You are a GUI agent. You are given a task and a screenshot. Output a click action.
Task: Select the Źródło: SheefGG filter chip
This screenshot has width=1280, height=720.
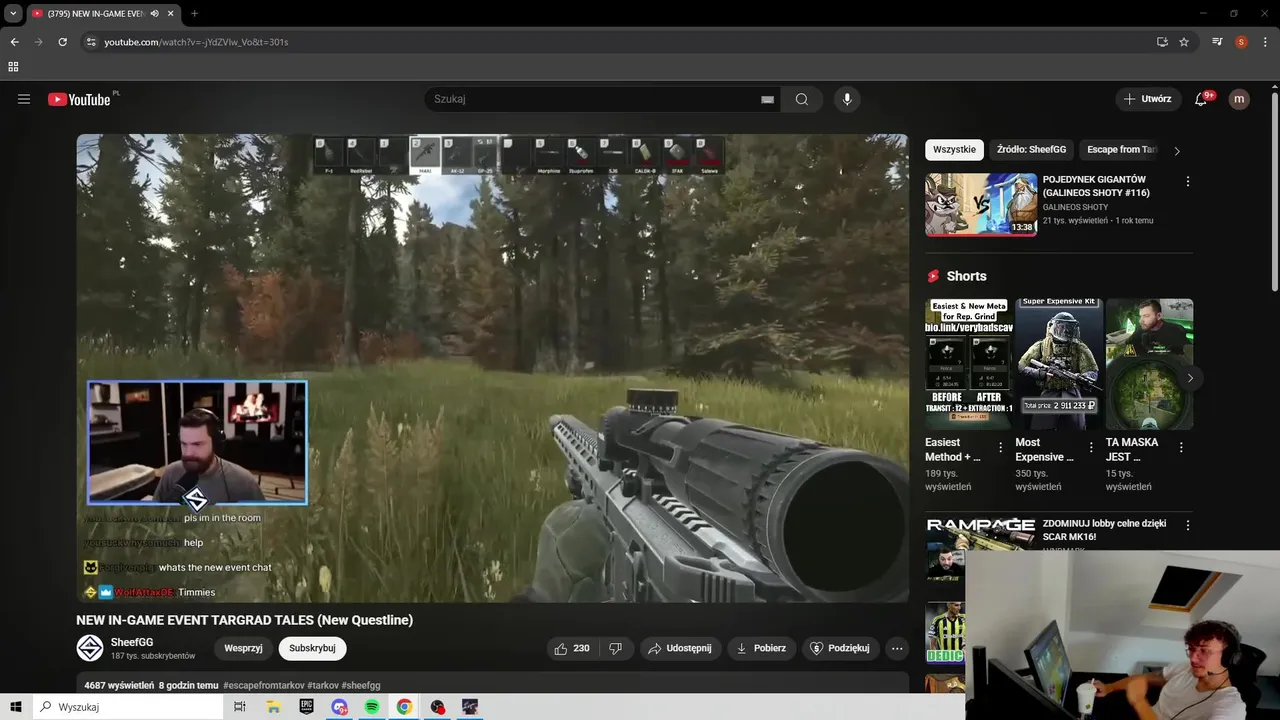(1031, 150)
